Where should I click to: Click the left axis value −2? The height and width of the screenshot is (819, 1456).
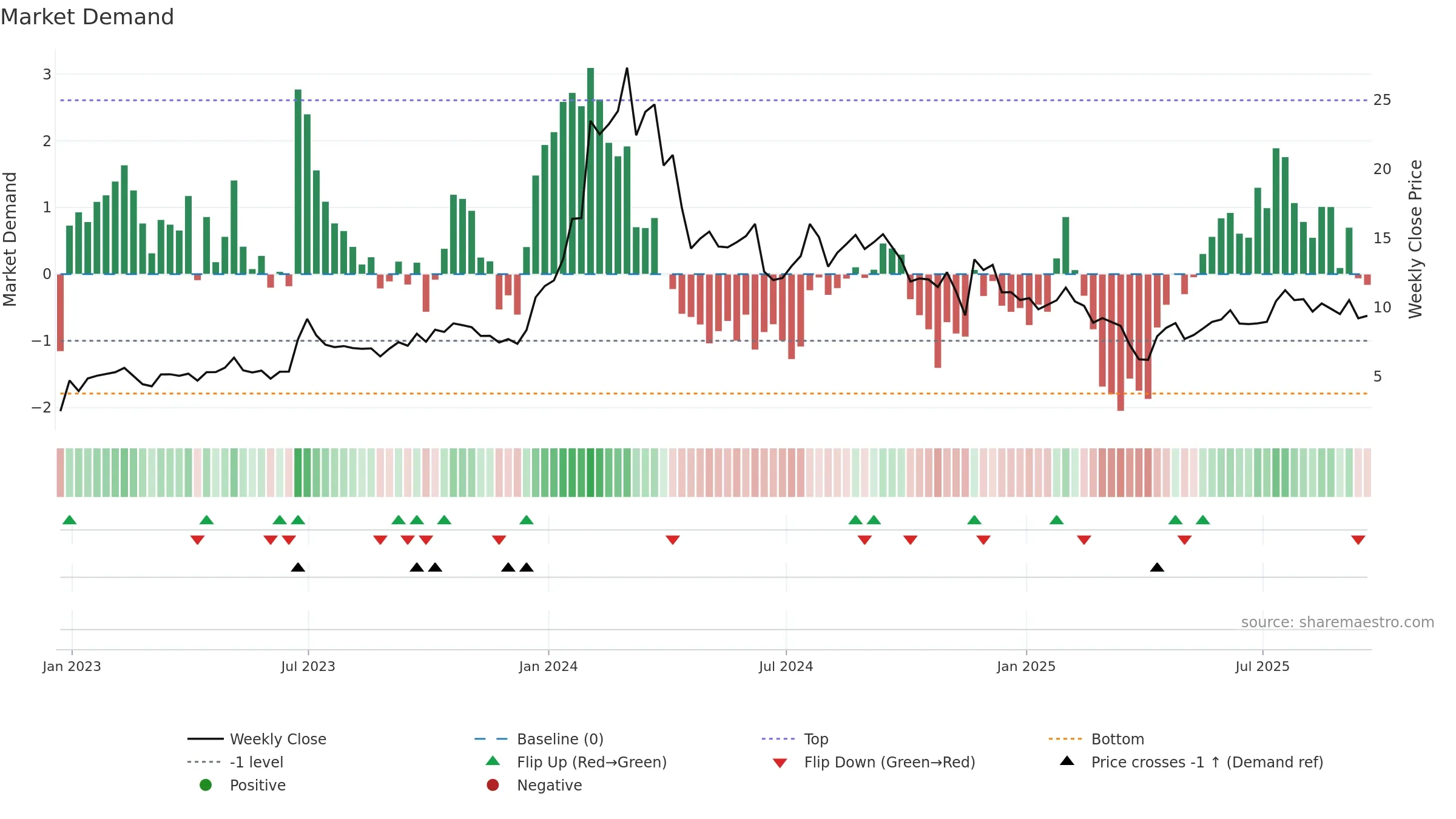coord(41,408)
